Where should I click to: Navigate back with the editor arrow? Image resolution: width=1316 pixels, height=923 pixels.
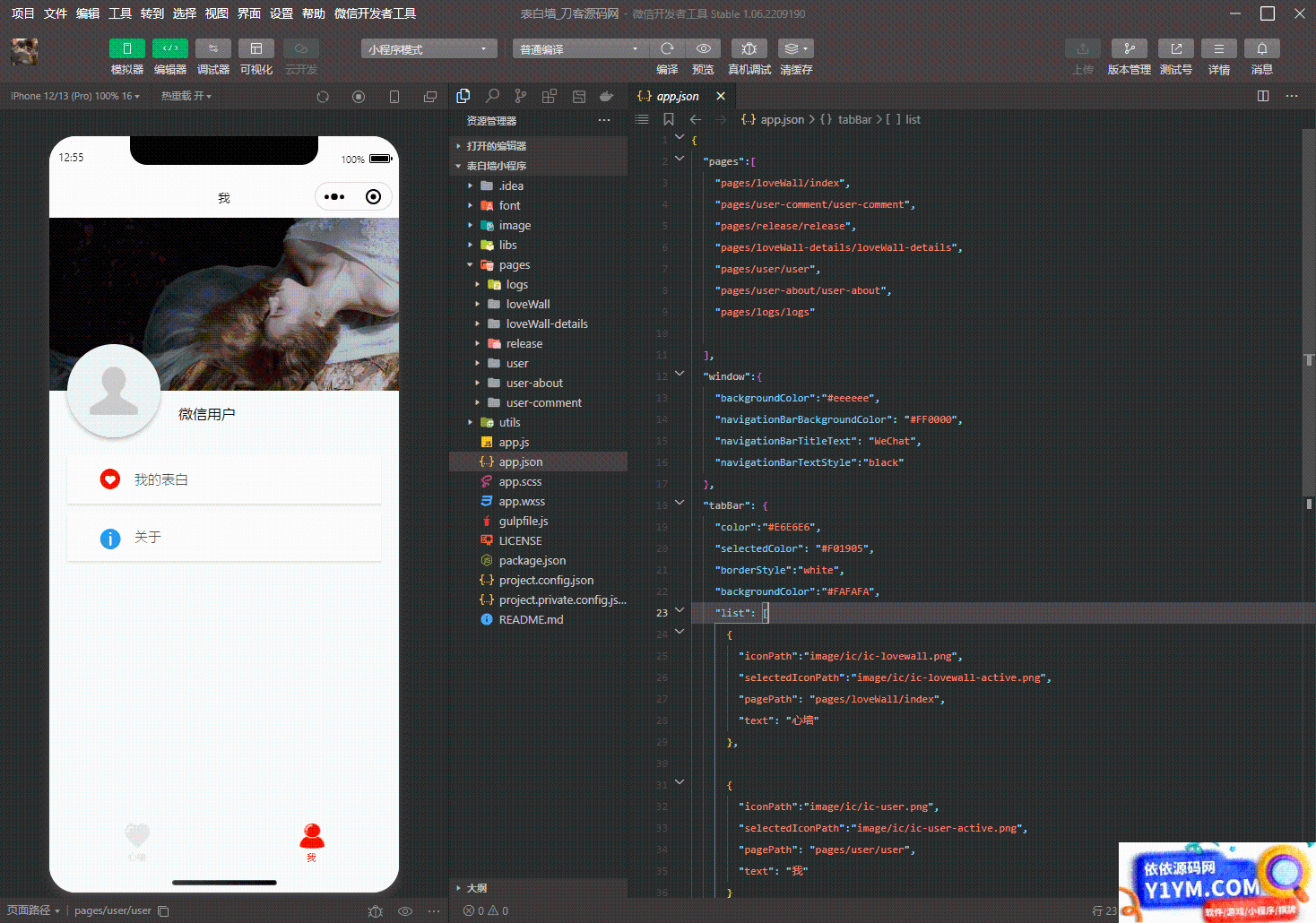coord(696,119)
